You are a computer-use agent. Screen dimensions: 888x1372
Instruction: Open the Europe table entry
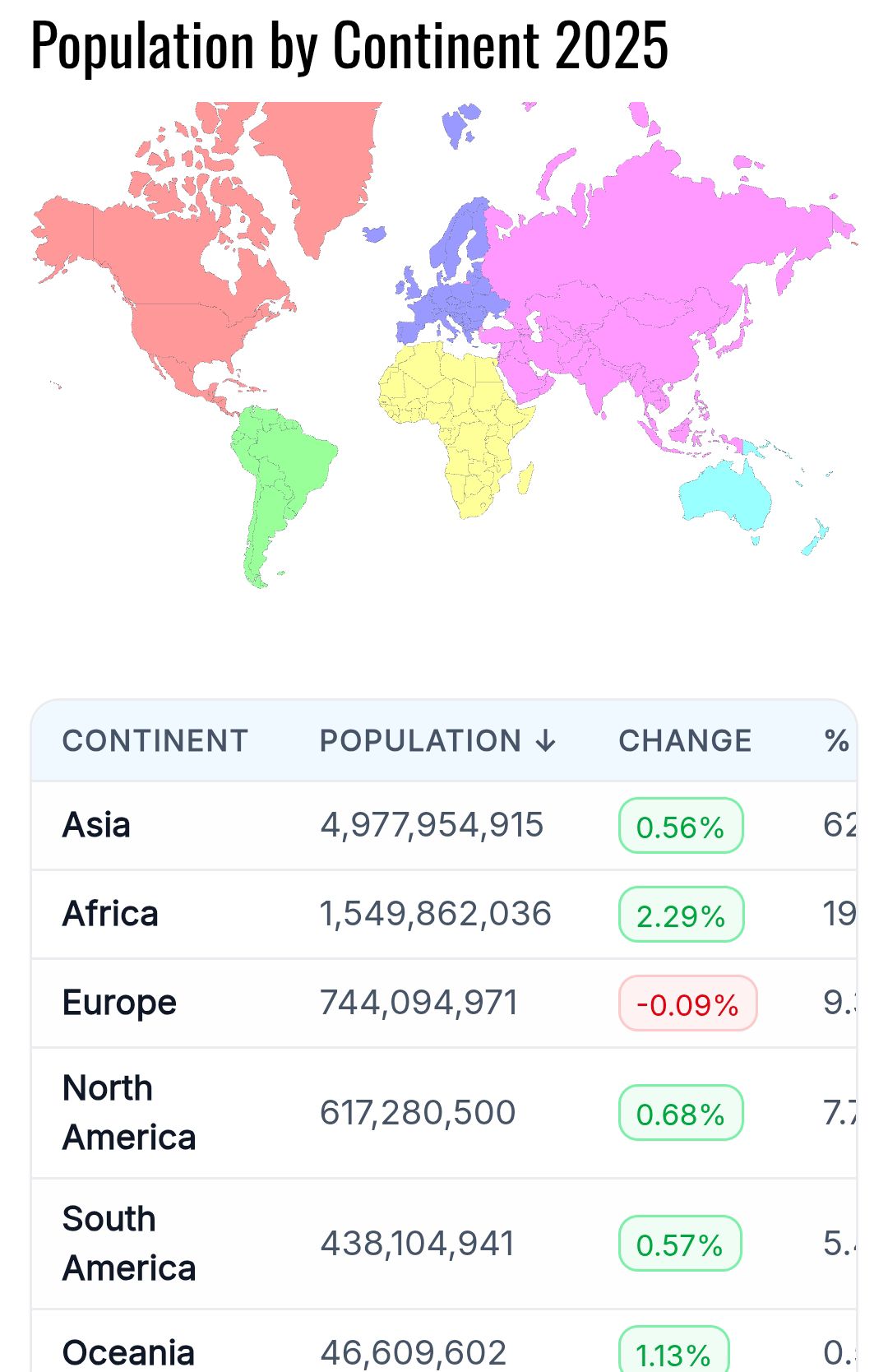pyautogui.click(x=119, y=1003)
